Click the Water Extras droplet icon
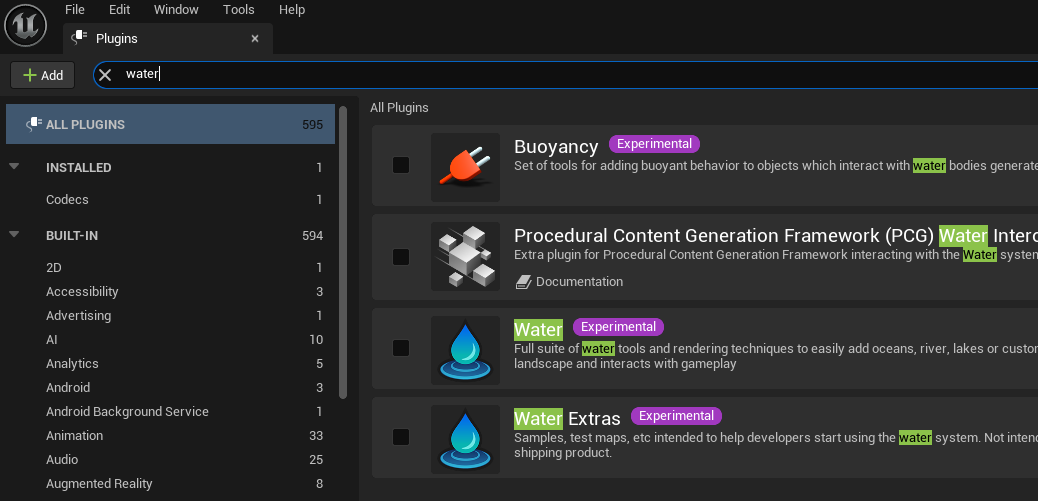The height and width of the screenshot is (501, 1038). coord(465,439)
